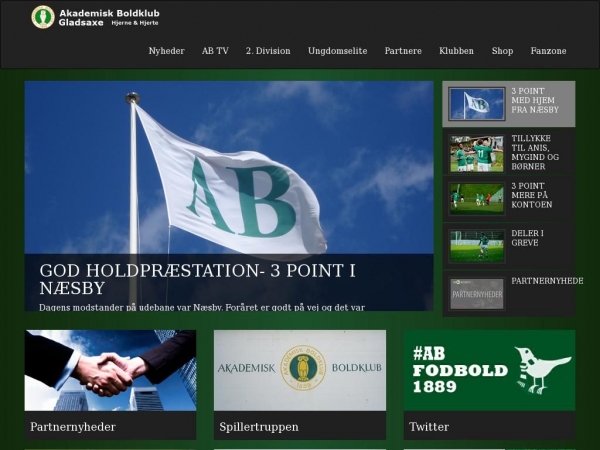Screen dimensions: 600x450
Task: Open the Twitter tile label
Action: [x=429, y=427]
